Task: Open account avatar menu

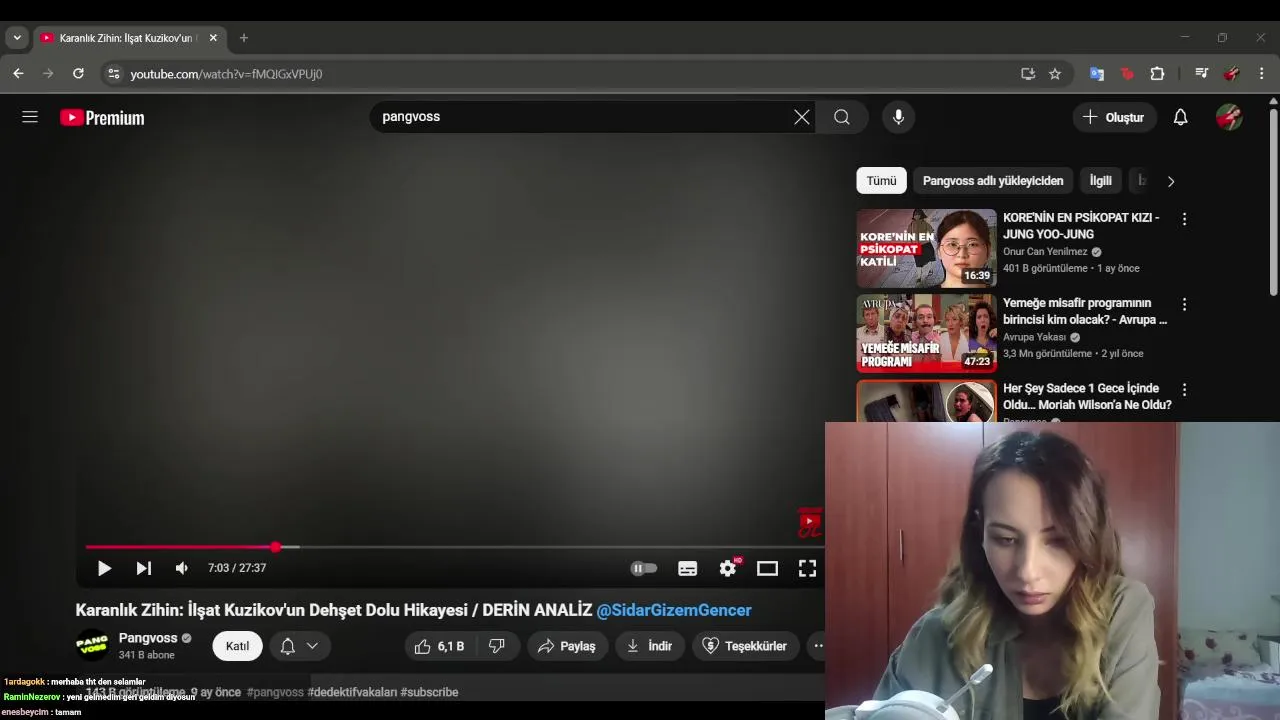Action: click(1229, 117)
